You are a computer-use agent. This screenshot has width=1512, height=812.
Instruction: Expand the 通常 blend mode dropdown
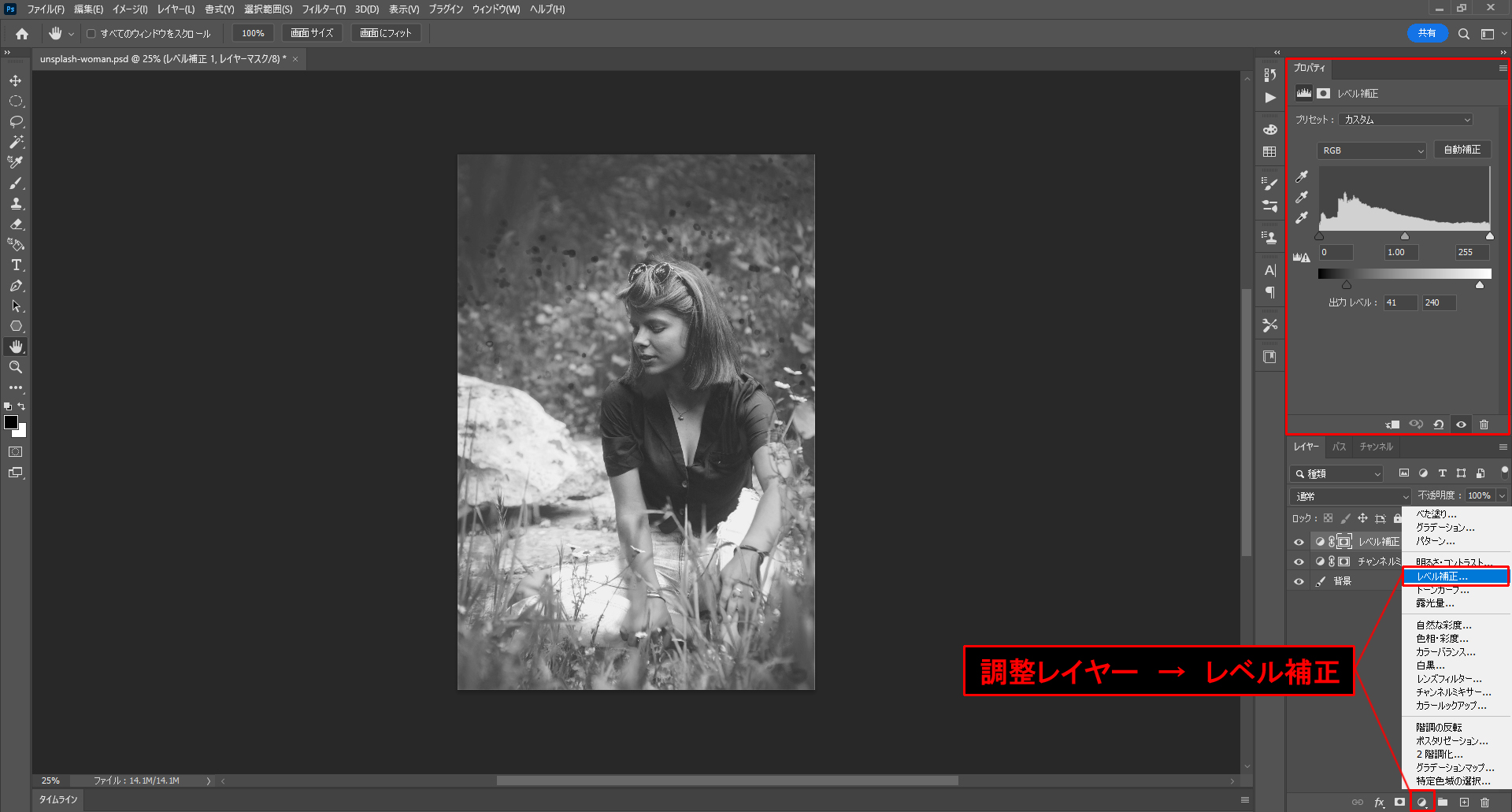1350,496
